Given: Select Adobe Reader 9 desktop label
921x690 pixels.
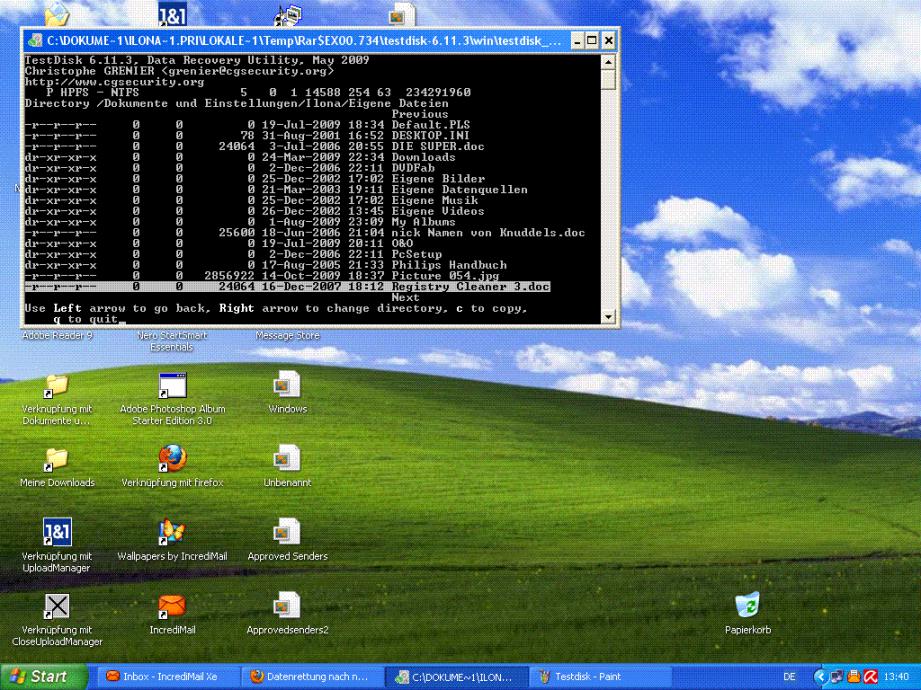Looking at the screenshot, I should pyautogui.click(x=57, y=335).
